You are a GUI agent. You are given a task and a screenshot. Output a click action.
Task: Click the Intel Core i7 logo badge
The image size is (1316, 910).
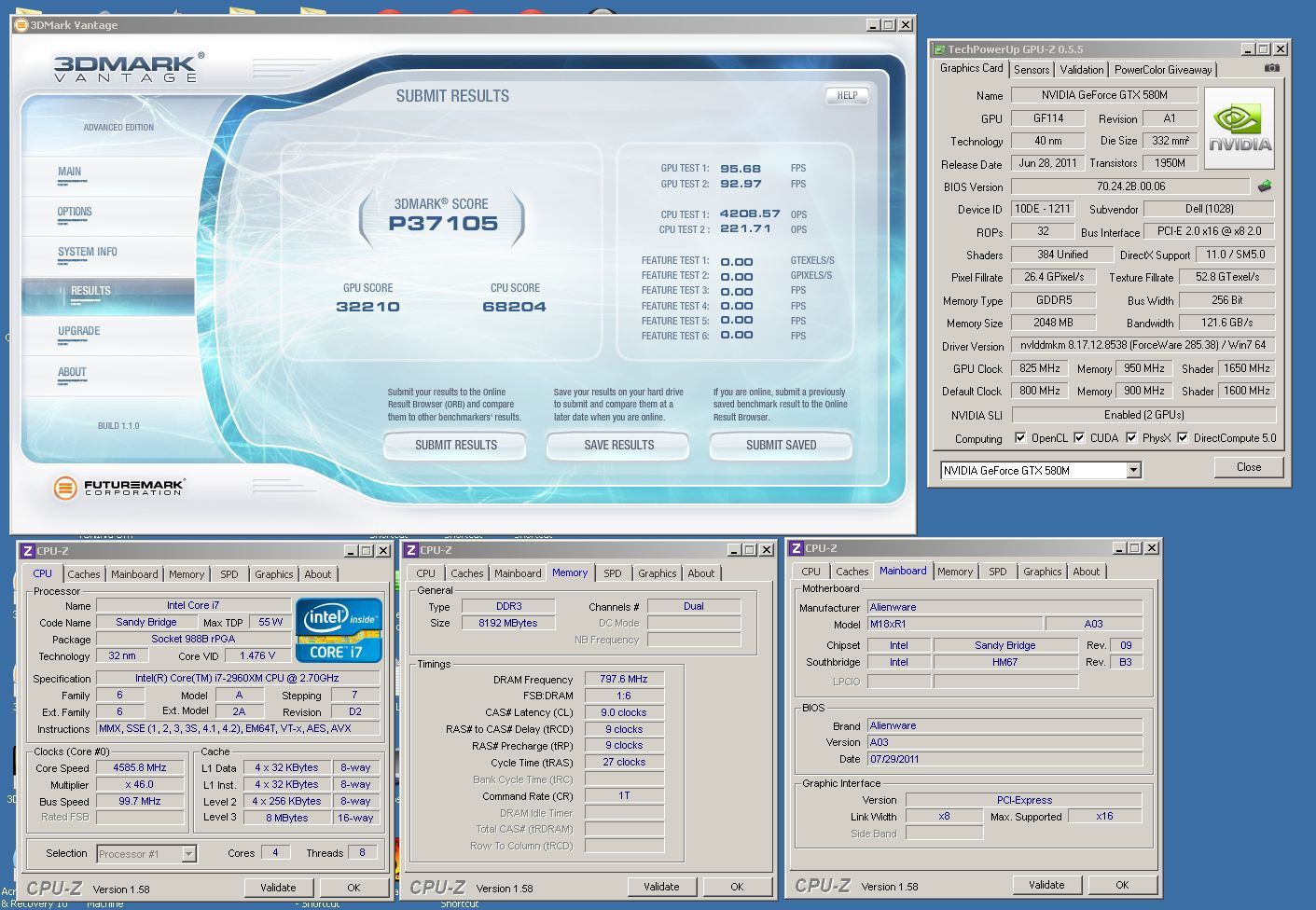coord(339,630)
